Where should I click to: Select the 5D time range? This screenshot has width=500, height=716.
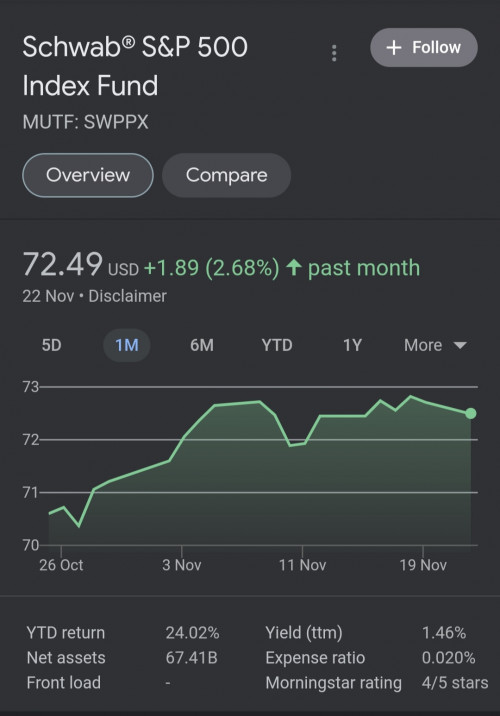pos(52,345)
